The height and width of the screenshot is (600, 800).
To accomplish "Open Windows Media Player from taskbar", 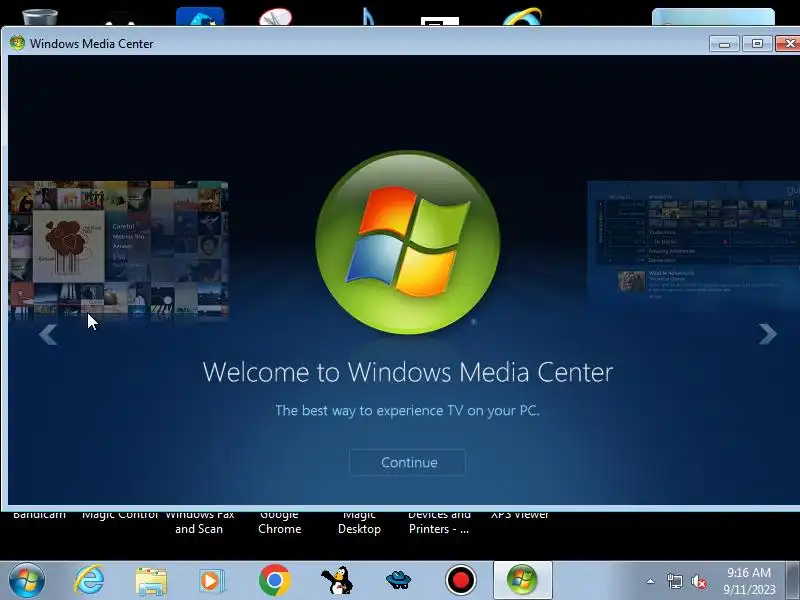I will tap(211, 581).
